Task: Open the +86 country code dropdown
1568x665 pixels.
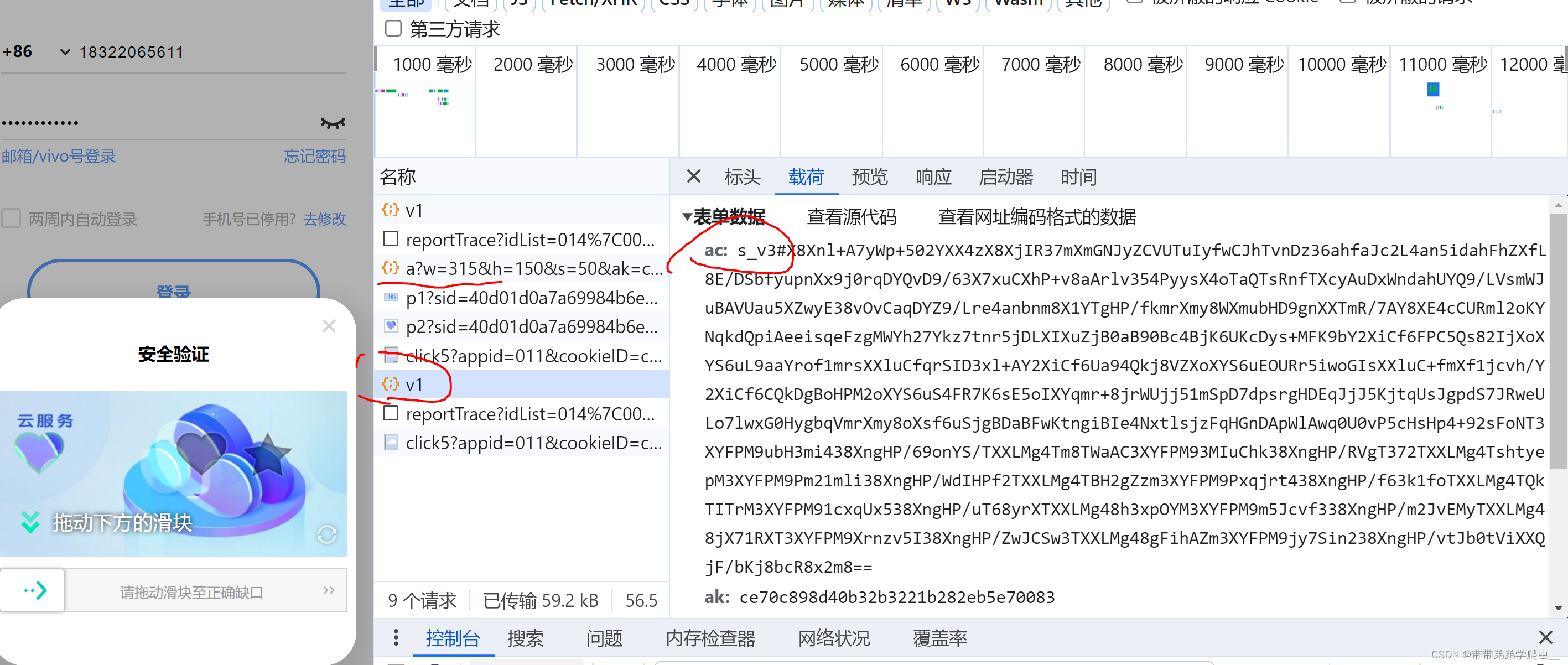Action: pyautogui.click(x=65, y=53)
